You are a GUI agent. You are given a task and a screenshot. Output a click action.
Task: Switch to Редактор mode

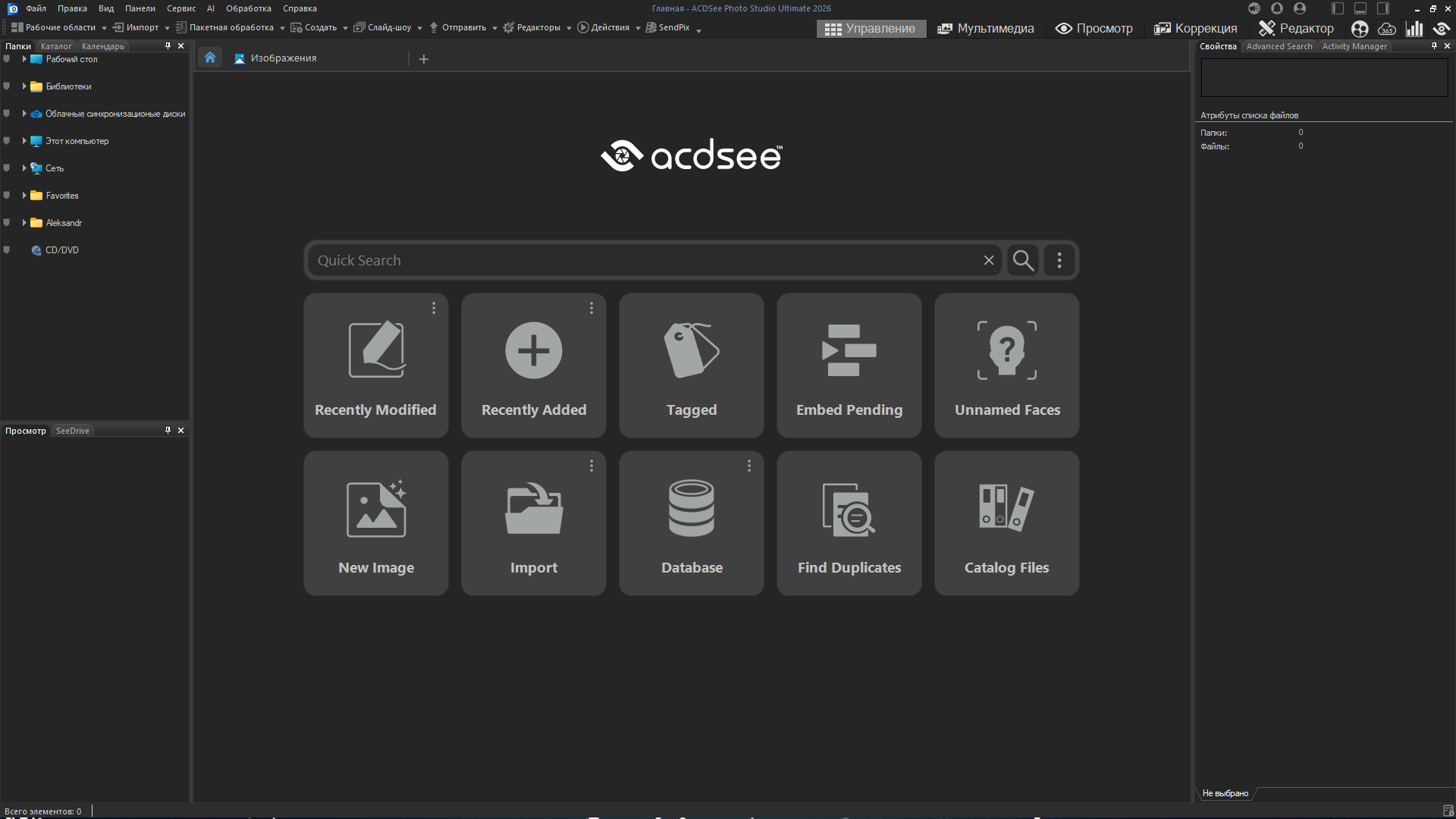(x=1296, y=28)
